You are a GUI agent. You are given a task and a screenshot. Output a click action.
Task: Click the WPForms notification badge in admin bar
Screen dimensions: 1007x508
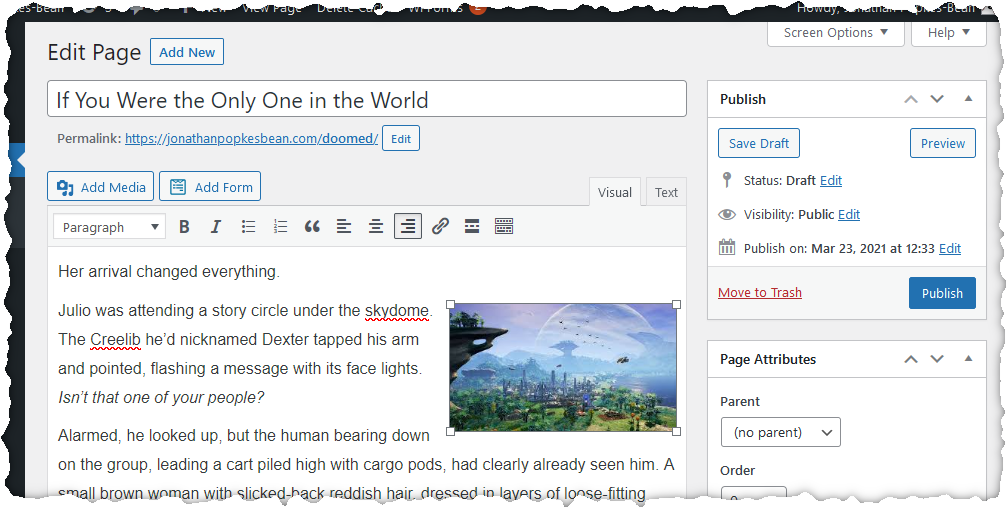click(x=477, y=8)
